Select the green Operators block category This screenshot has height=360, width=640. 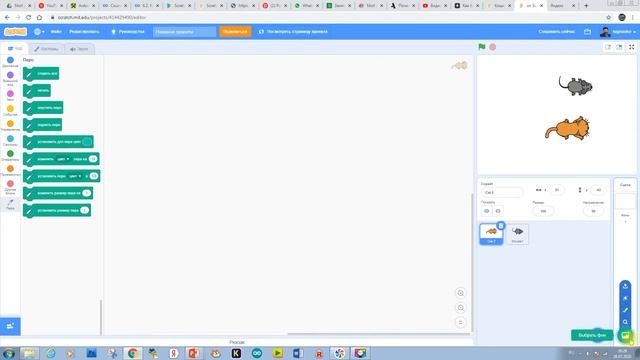(x=10, y=156)
